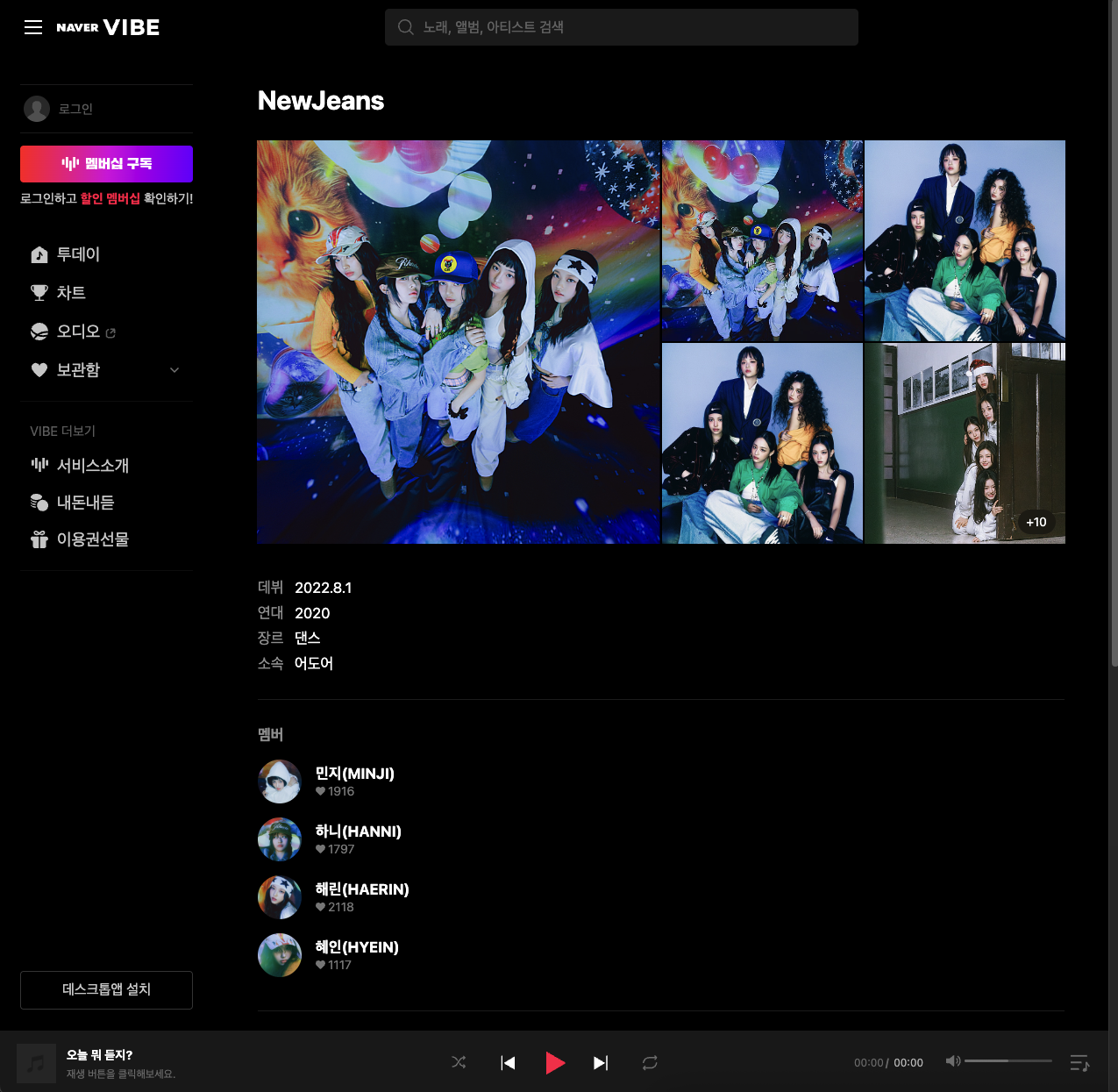Select member 해린(HAERIN) profile picture
This screenshot has width=1118, height=1092.
tap(280, 897)
